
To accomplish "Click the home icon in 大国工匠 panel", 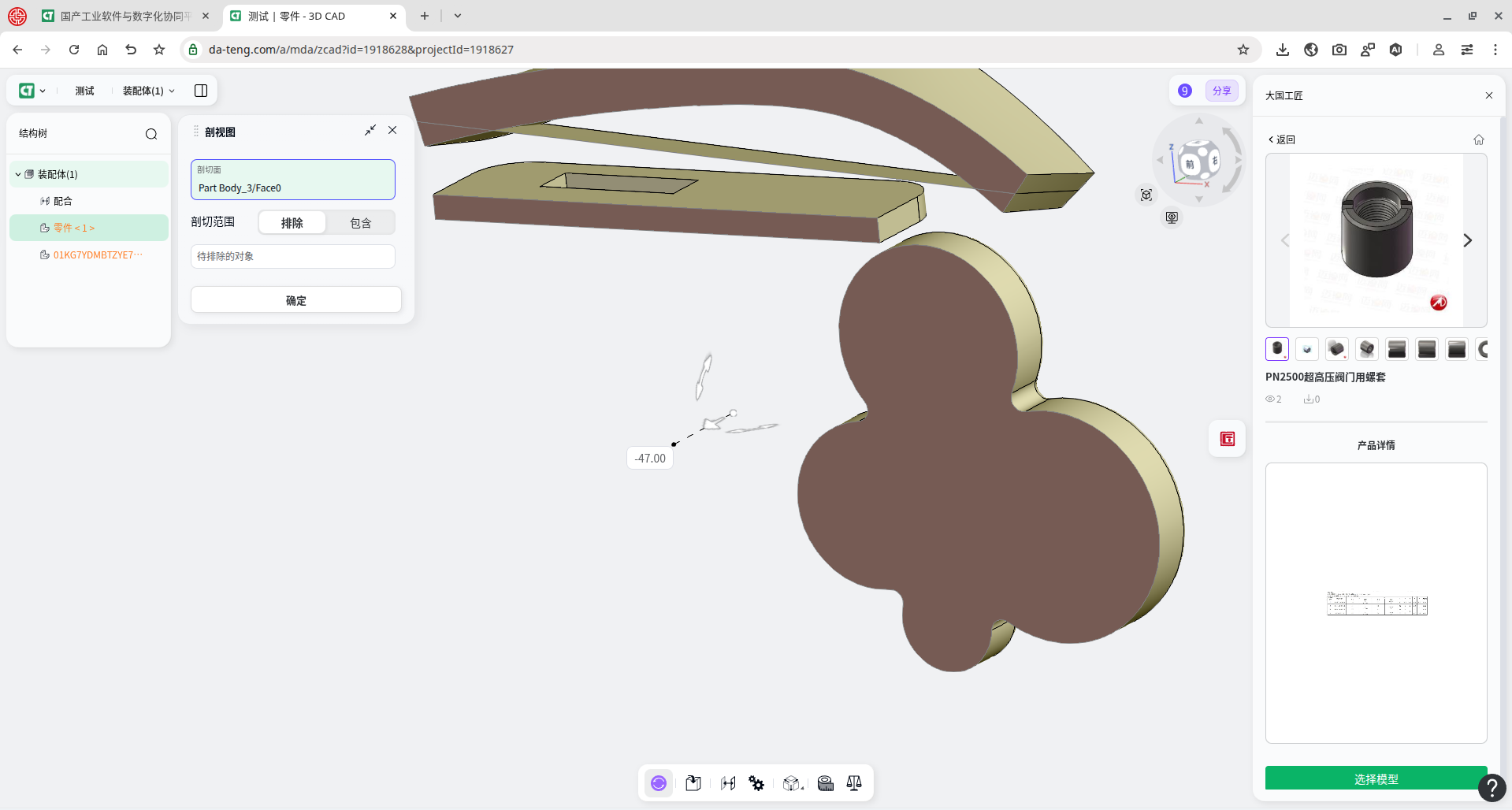I will pos(1479,139).
